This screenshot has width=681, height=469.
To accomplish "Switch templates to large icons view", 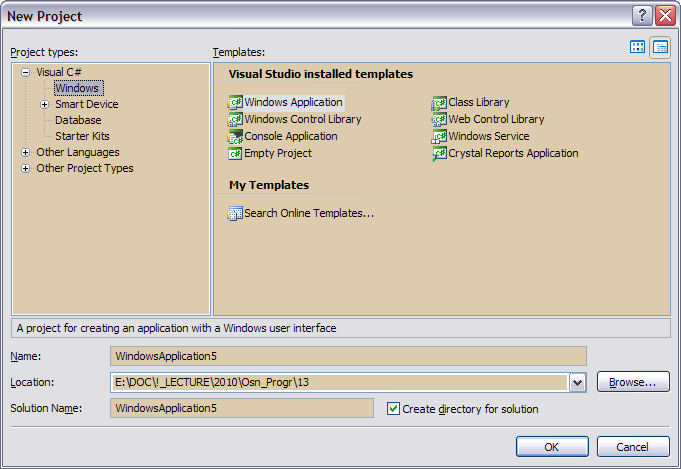I will click(638, 47).
